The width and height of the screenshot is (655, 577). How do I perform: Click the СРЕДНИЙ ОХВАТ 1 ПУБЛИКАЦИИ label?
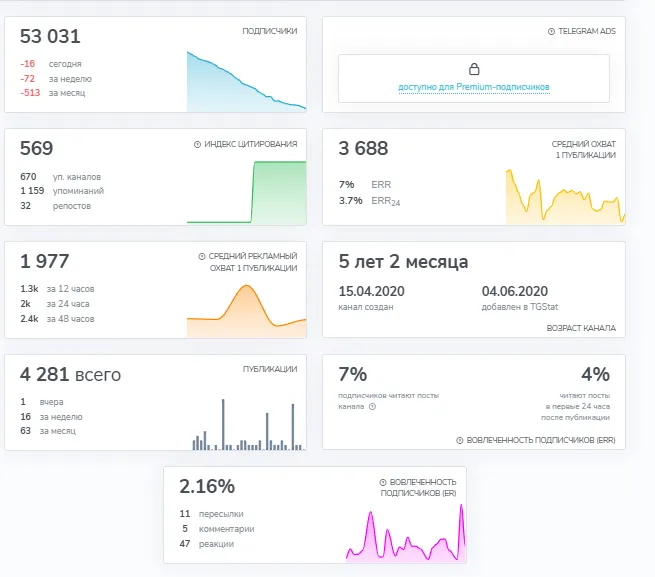pyautogui.click(x=584, y=150)
